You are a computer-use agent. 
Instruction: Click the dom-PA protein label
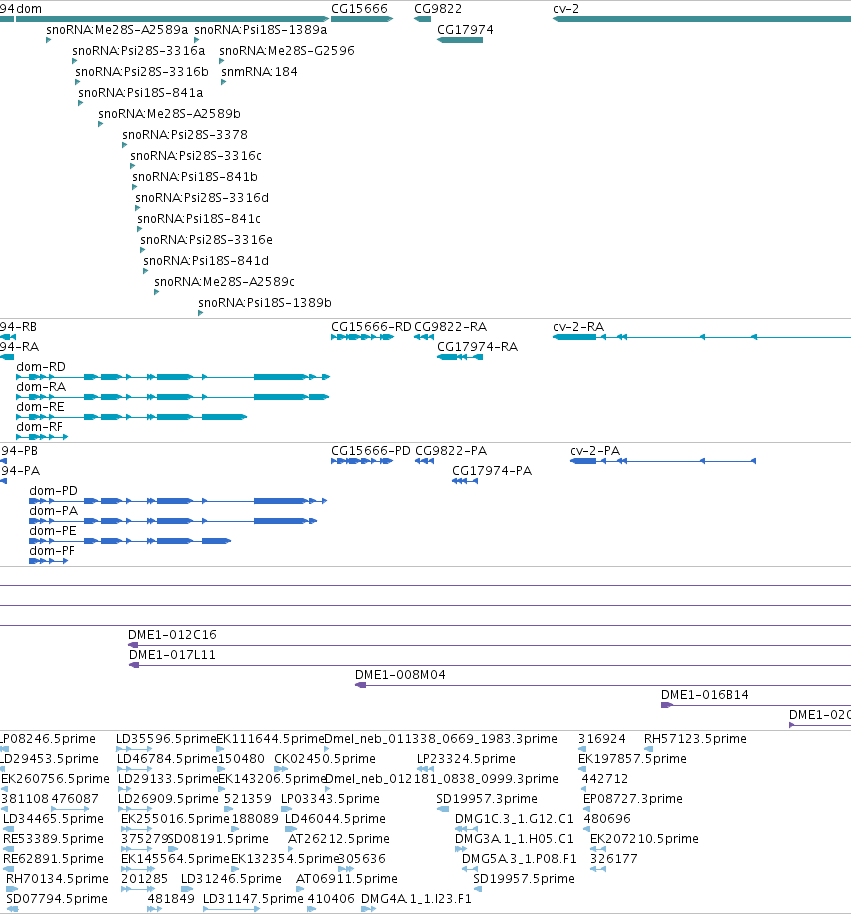pos(53,511)
